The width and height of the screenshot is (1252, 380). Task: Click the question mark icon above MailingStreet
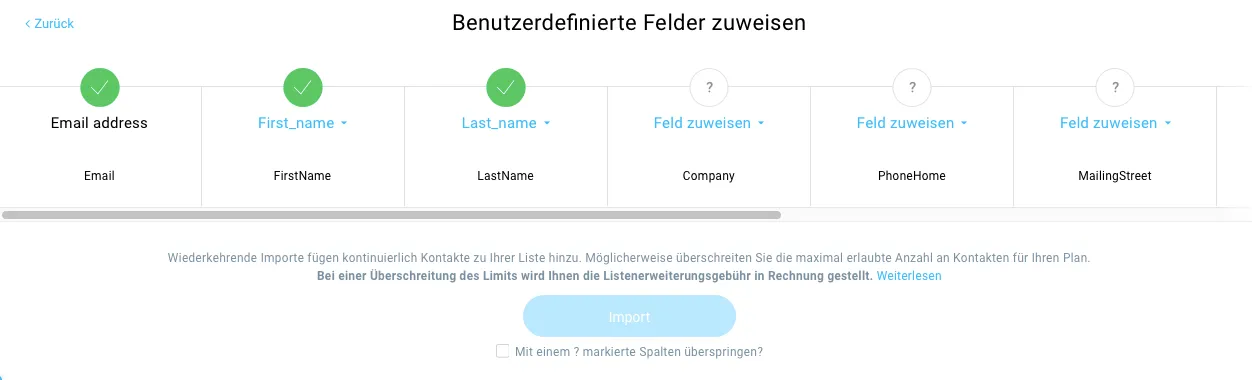[1115, 87]
